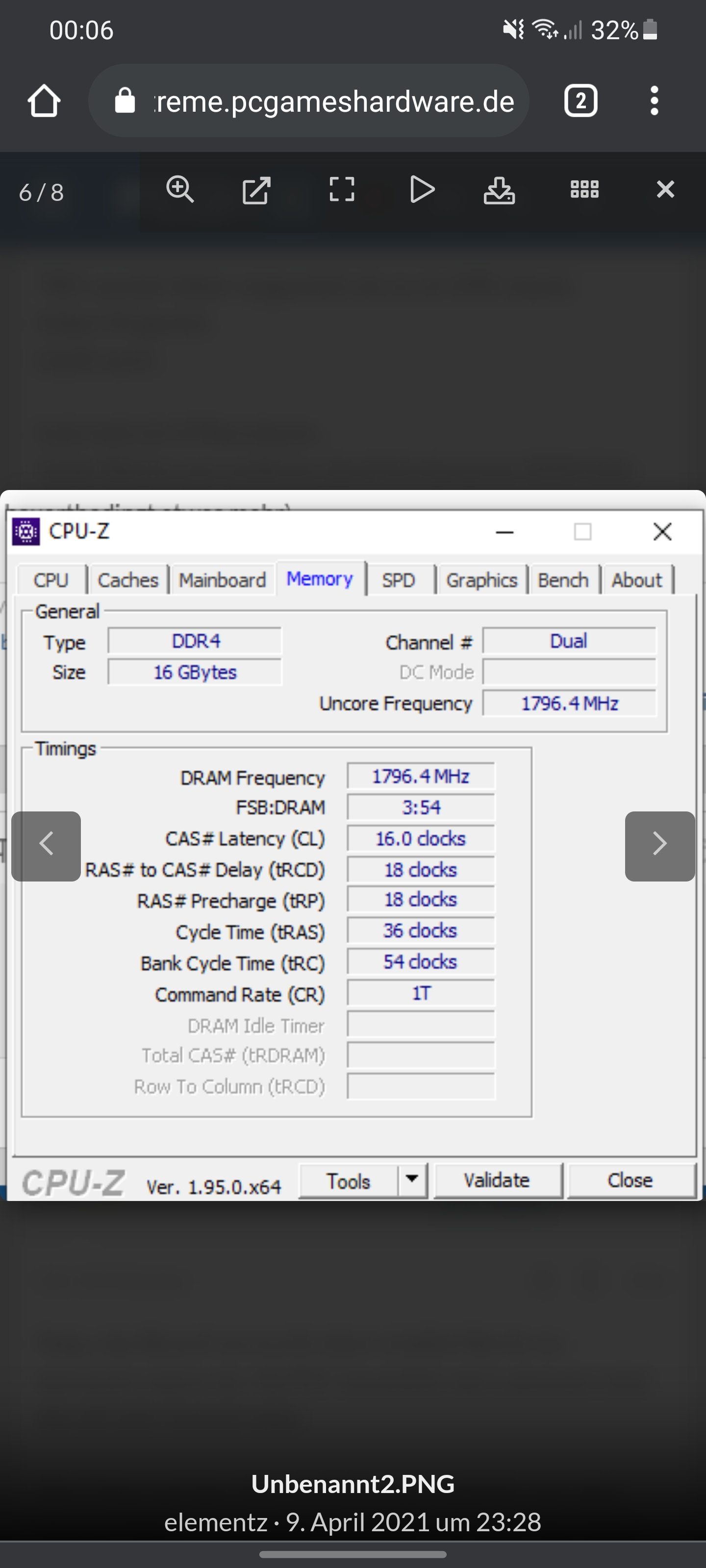Show gallery thumbnails grid
Image resolution: width=706 pixels, height=1568 pixels.
(584, 189)
